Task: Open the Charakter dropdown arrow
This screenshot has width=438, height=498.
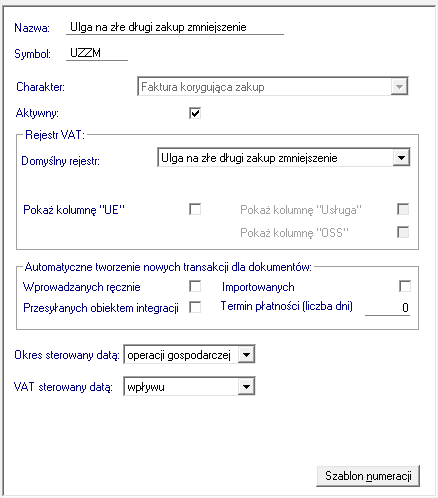Action: 399,87
